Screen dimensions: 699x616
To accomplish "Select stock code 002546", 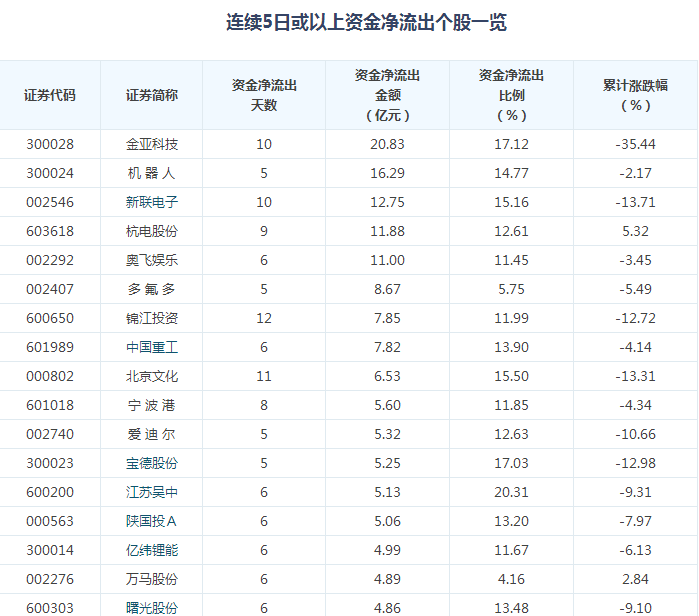I will (x=50, y=202).
